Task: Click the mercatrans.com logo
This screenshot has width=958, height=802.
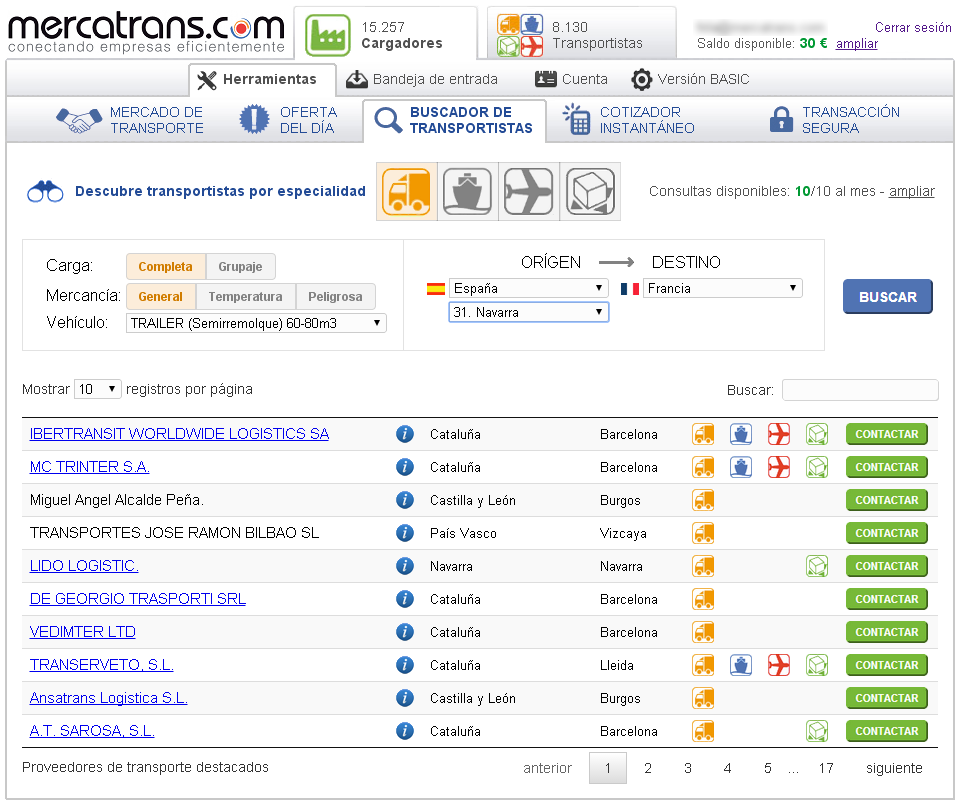Action: (146, 32)
